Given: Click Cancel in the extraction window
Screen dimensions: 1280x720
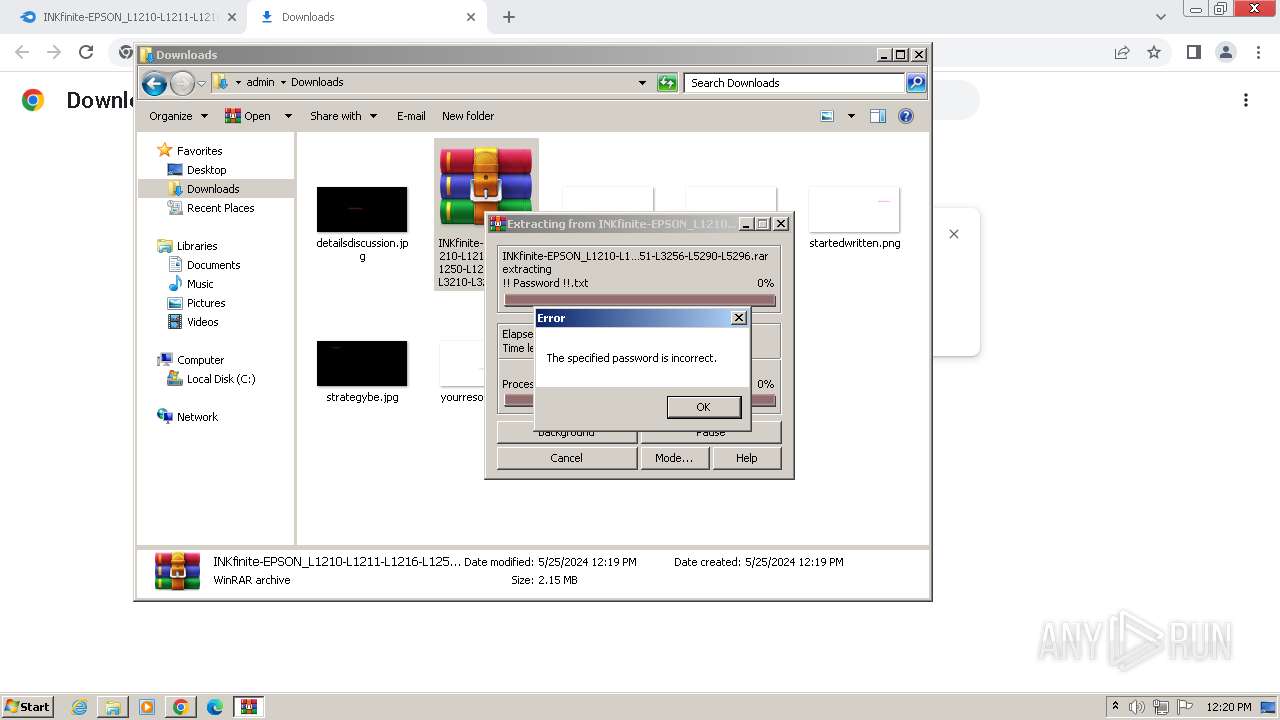Looking at the screenshot, I should click(566, 458).
